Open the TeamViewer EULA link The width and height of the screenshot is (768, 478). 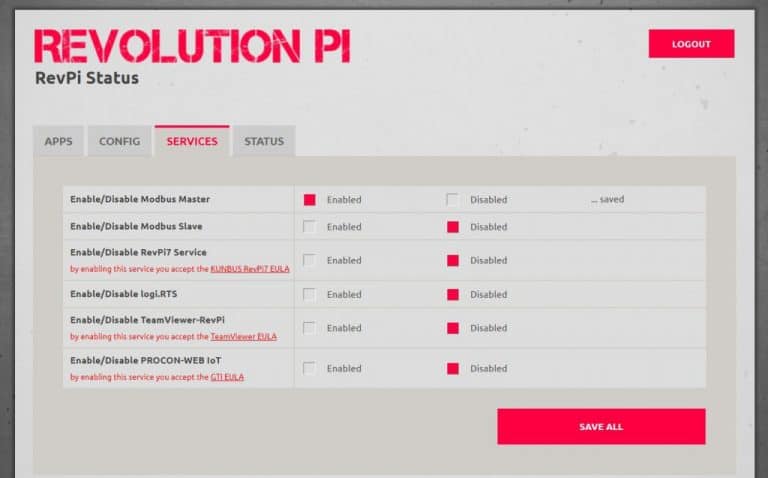pos(243,337)
